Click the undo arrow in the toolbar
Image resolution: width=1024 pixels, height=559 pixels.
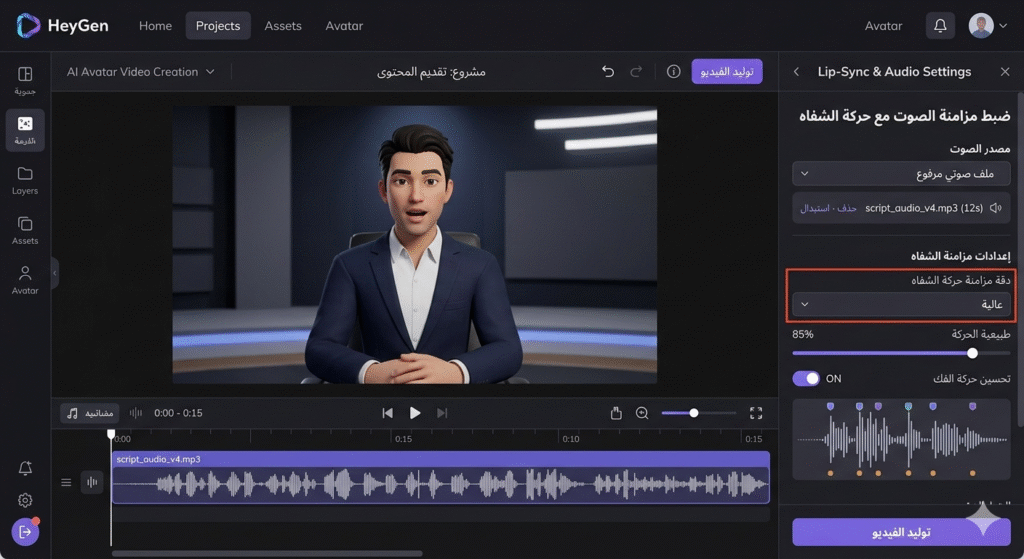click(x=608, y=72)
